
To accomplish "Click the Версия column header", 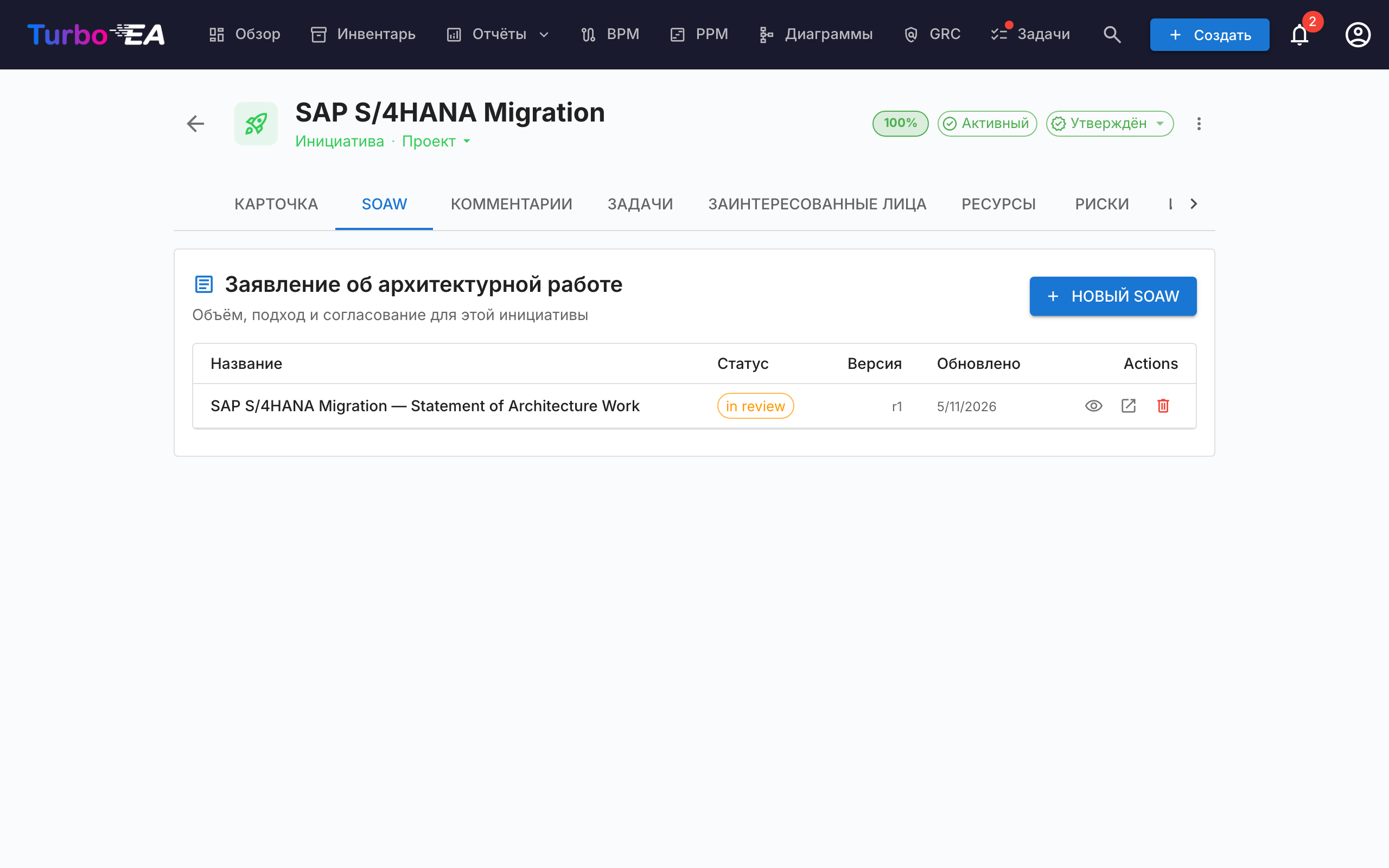I will pyautogui.click(x=875, y=363).
